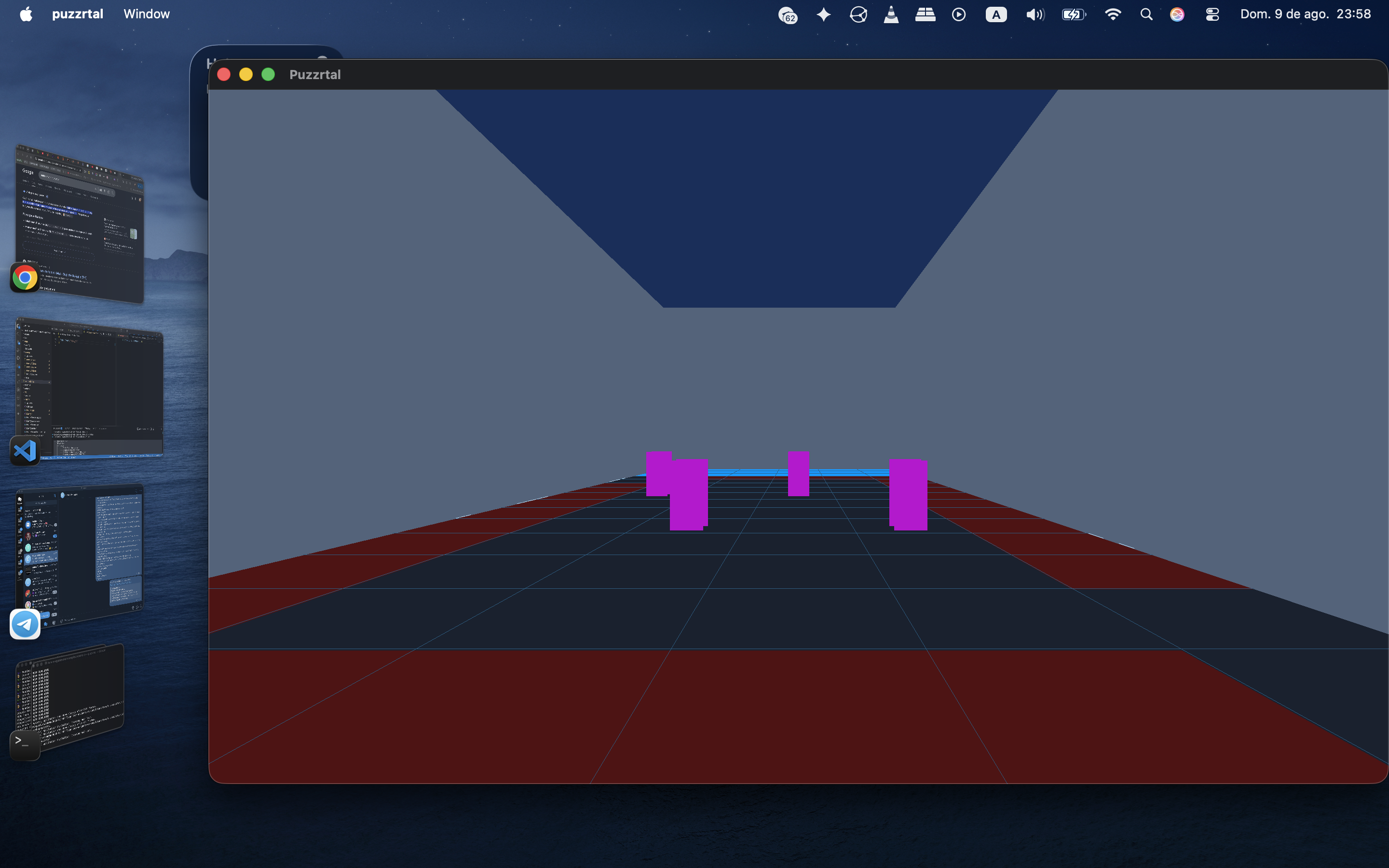Open Spotlight search magnifier icon
1389x868 pixels.
[1146, 14]
